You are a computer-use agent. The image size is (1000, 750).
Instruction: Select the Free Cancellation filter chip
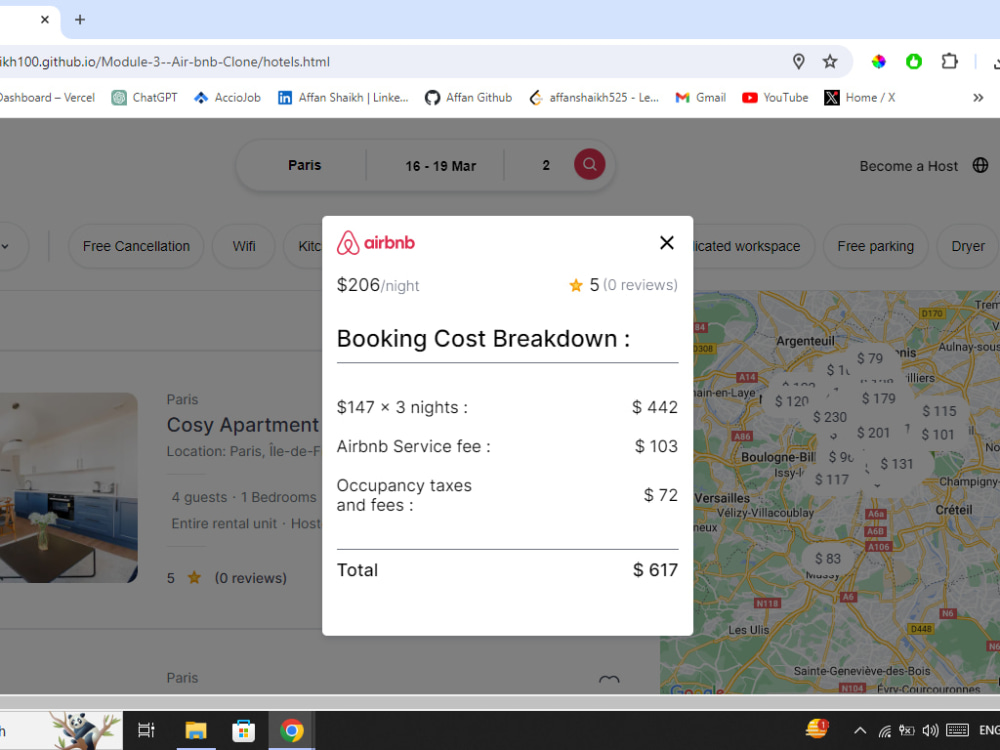[x=136, y=246]
